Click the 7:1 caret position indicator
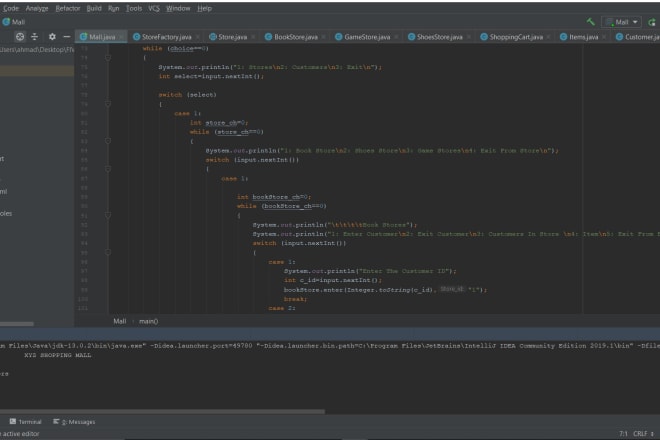Image resolution: width=660 pixels, height=440 pixels. 623,434
